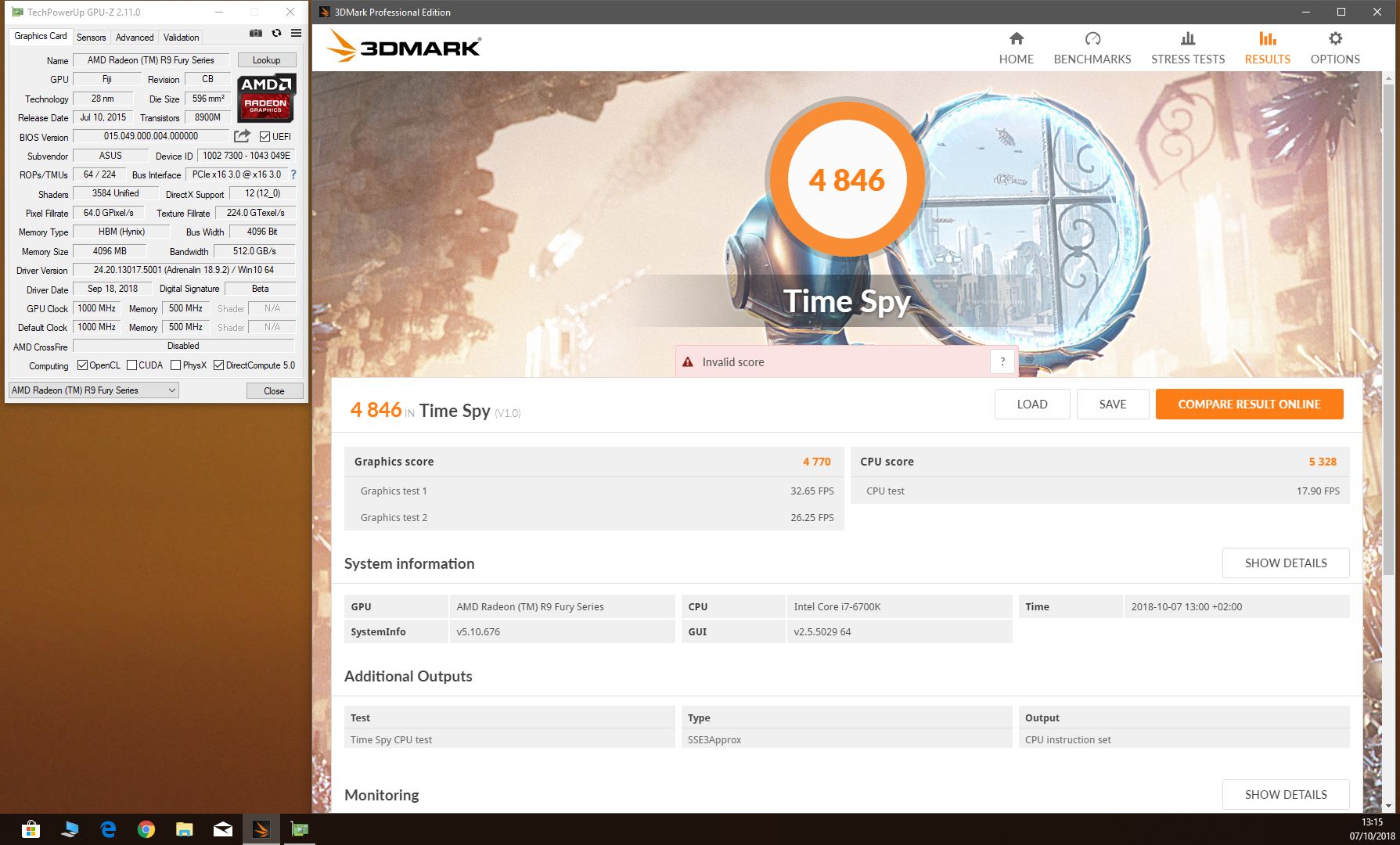This screenshot has height=845, width=1400.
Task: Click the GPU-Z screenshot camera icon
Action: pos(256,33)
